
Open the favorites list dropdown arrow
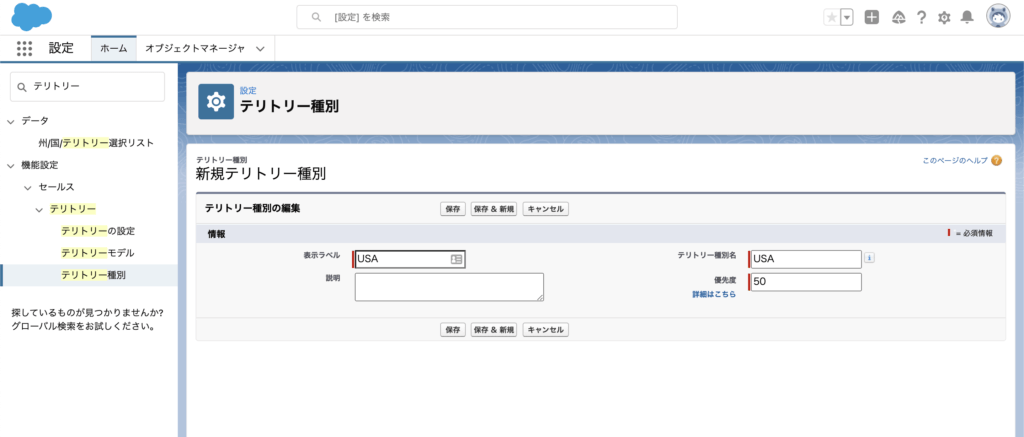tap(847, 17)
